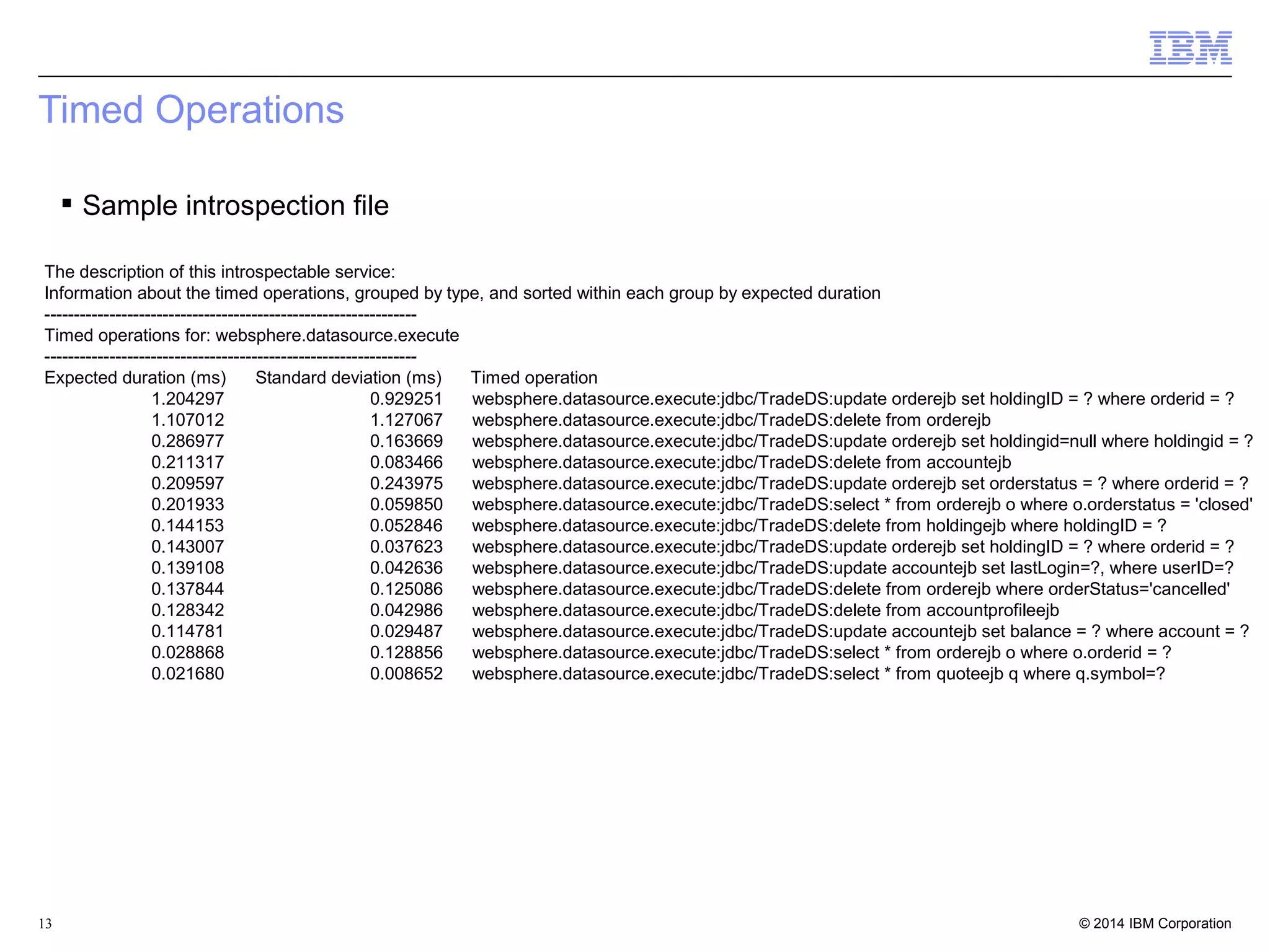Image resolution: width=1270 pixels, height=952 pixels.
Task: Select standard deviation value 0.243975
Action: [406, 483]
